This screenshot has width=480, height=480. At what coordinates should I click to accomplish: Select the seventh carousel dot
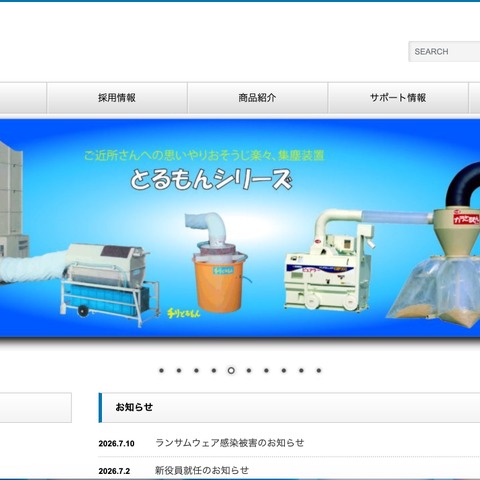tap(266, 370)
